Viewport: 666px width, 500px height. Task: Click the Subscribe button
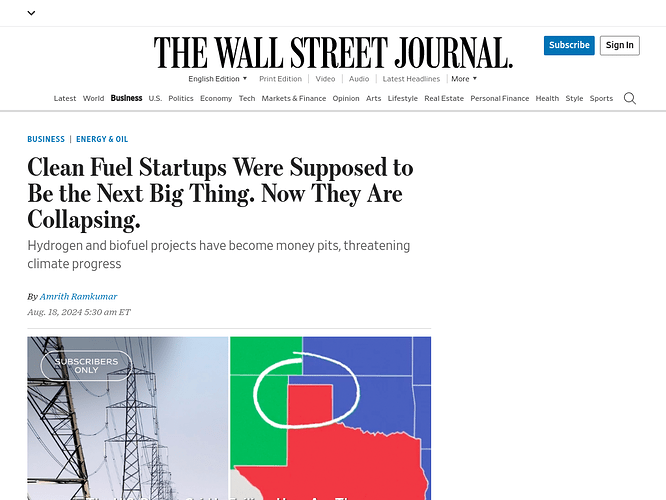pyautogui.click(x=569, y=45)
